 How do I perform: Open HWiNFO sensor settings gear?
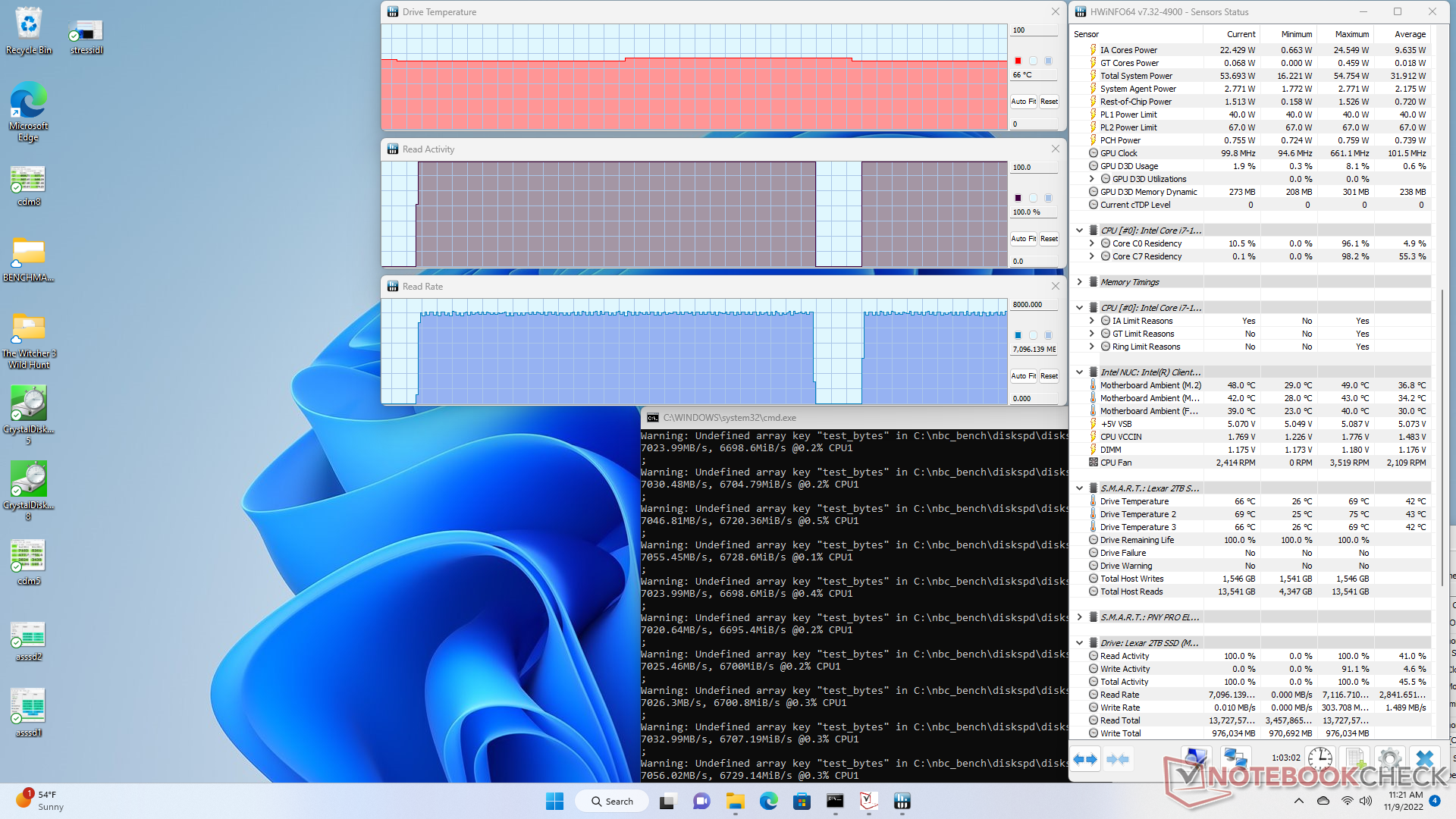click(1389, 758)
